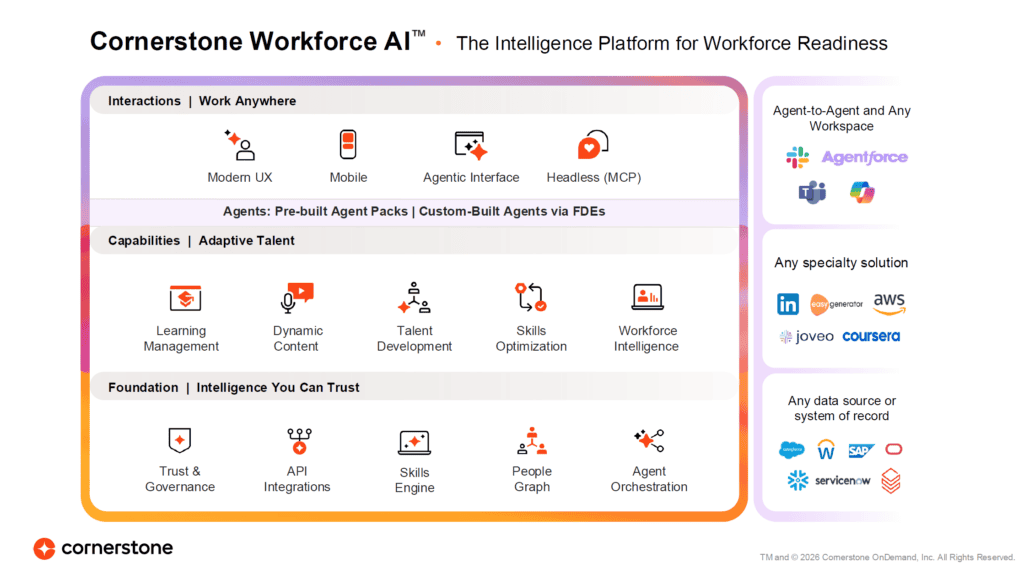Click the ServiceNow logo
Viewport: 1024px width, 574px height.
click(842, 481)
